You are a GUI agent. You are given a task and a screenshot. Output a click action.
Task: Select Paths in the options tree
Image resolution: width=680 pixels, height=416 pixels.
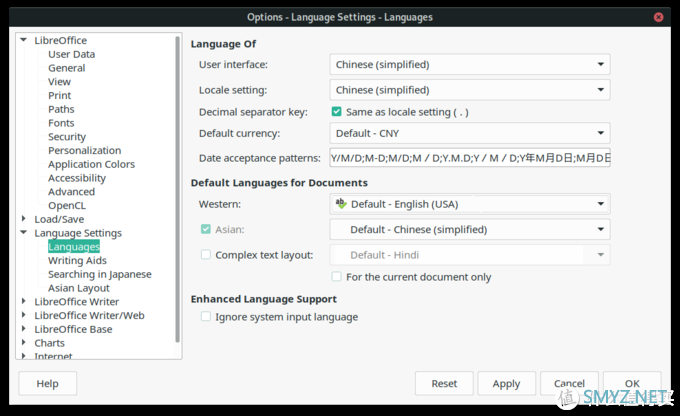61,109
